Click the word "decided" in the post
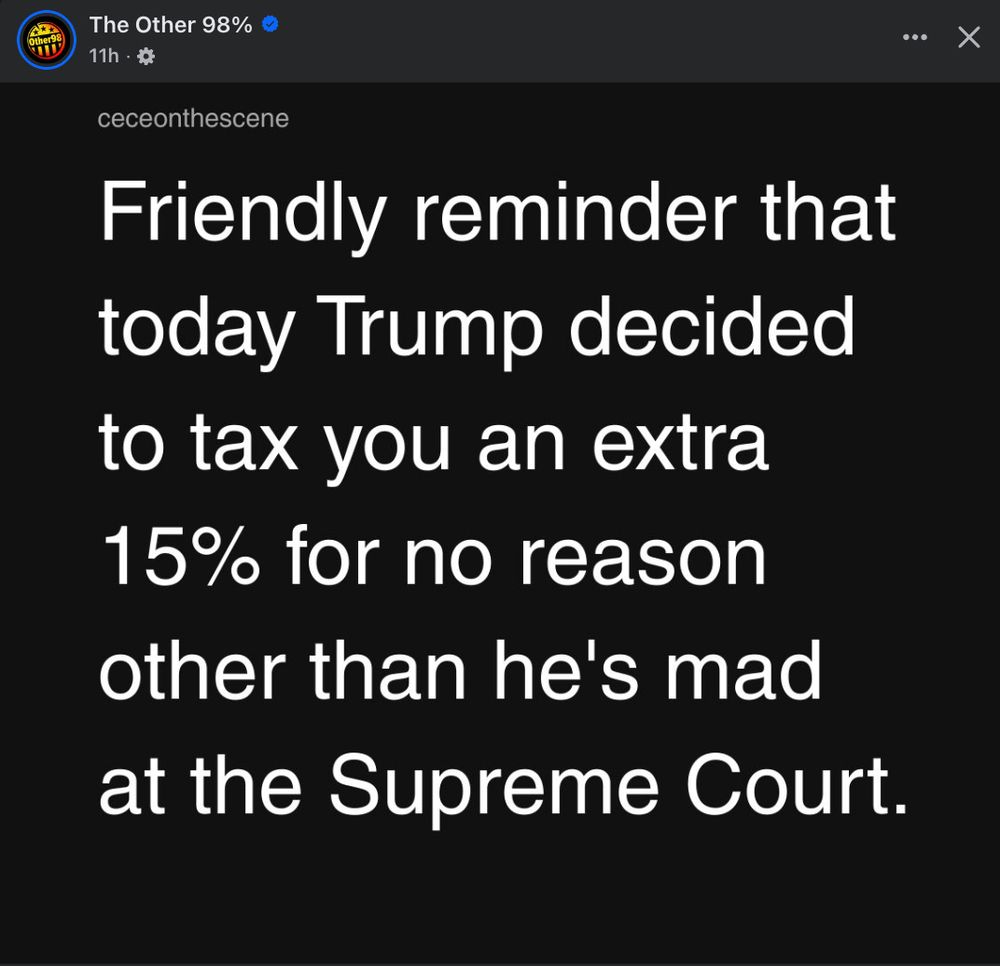Screen dimensions: 1000x966 point(712,329)
